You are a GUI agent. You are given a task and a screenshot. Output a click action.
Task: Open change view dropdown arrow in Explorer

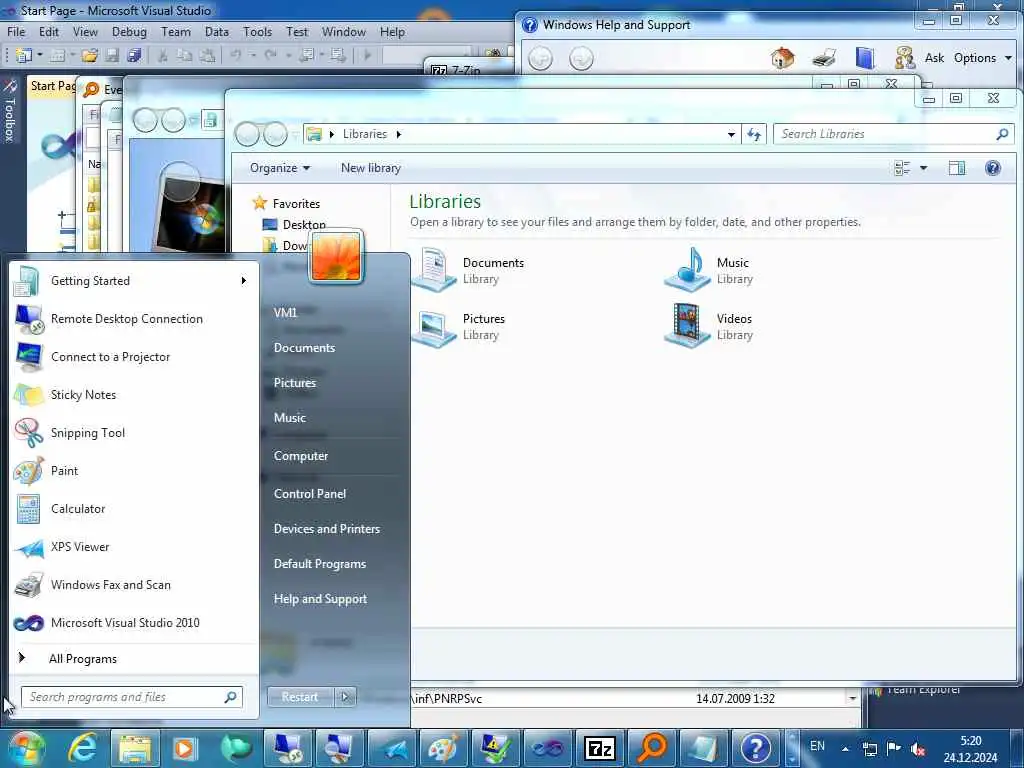pos(923,168)
